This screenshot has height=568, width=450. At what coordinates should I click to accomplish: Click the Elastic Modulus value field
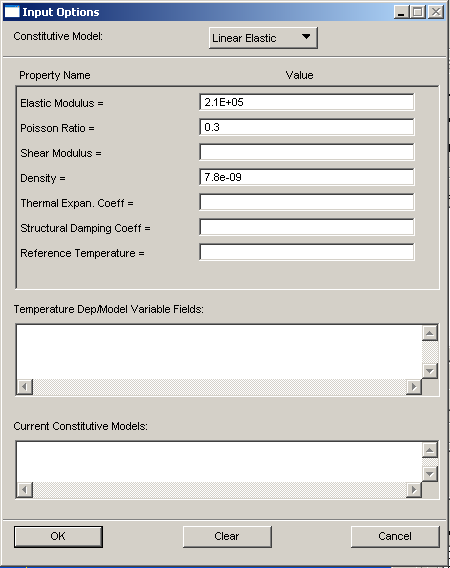[307, 102]
